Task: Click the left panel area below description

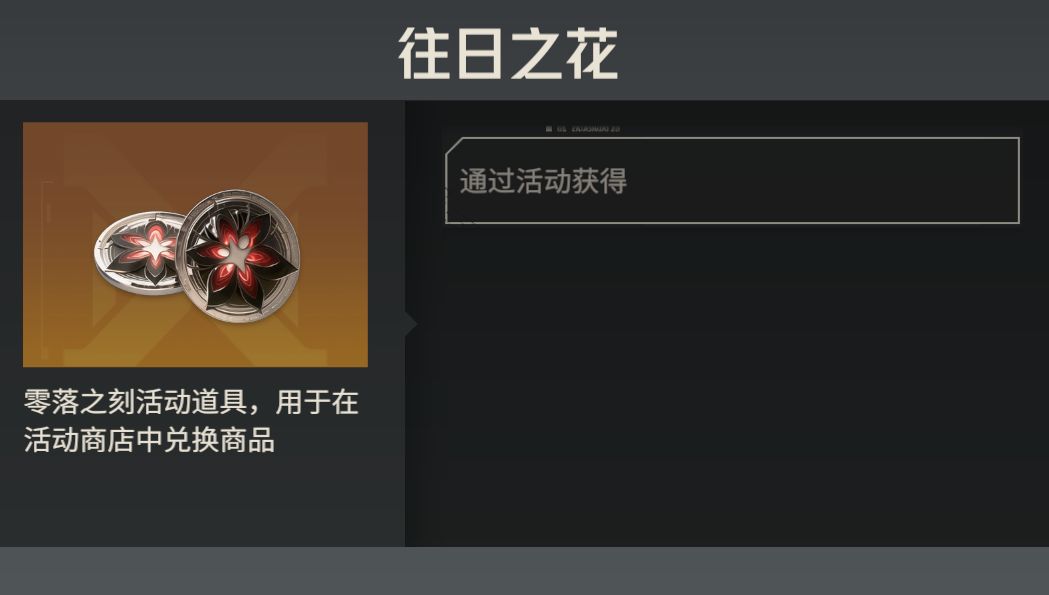Action: [x=201, y=502]
